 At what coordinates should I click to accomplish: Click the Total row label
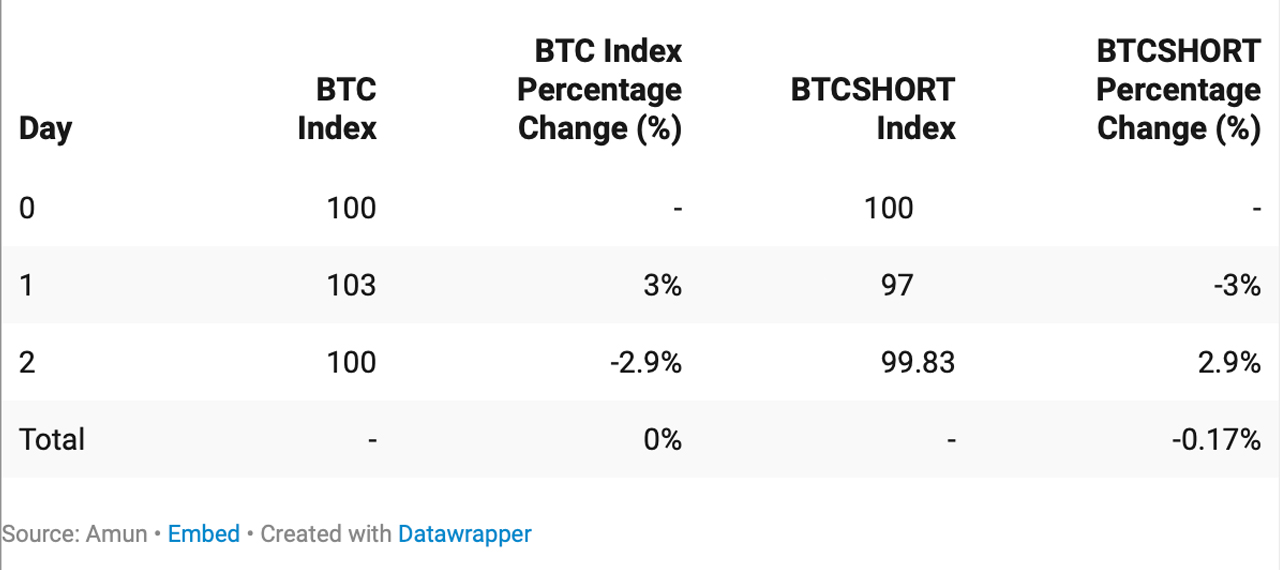coord(52,439)
